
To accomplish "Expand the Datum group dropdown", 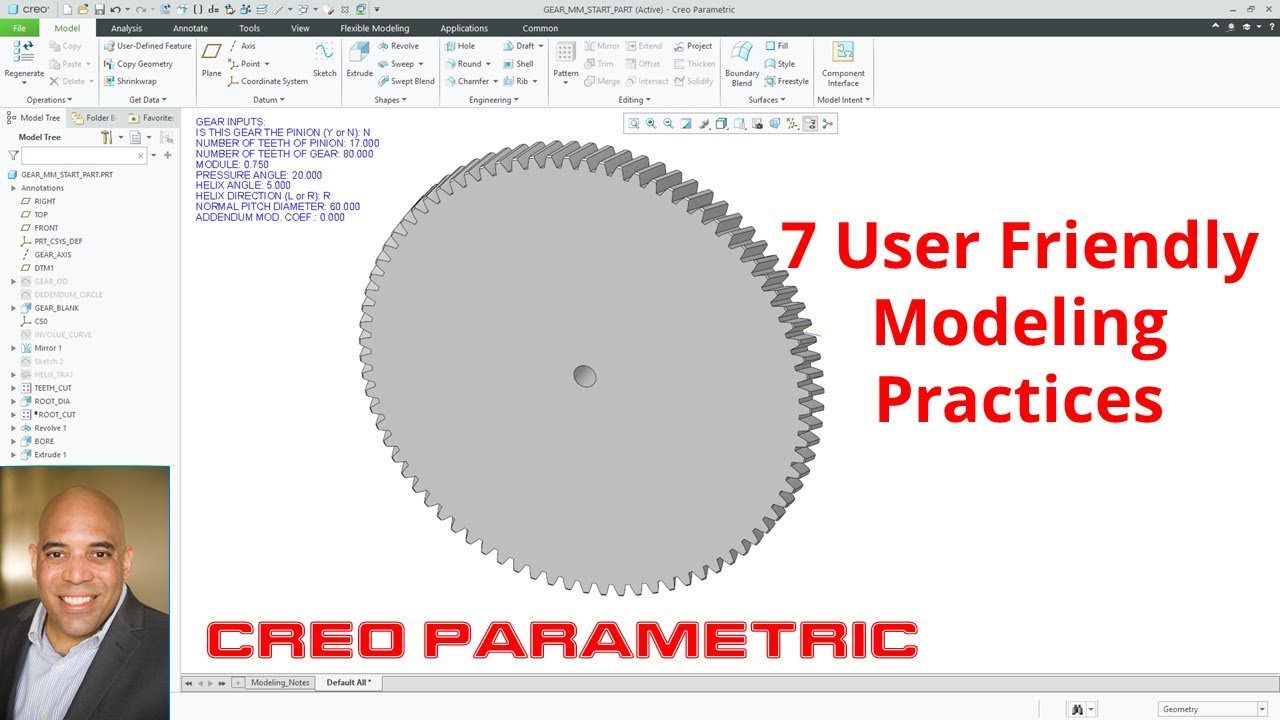I will (268, 100).
